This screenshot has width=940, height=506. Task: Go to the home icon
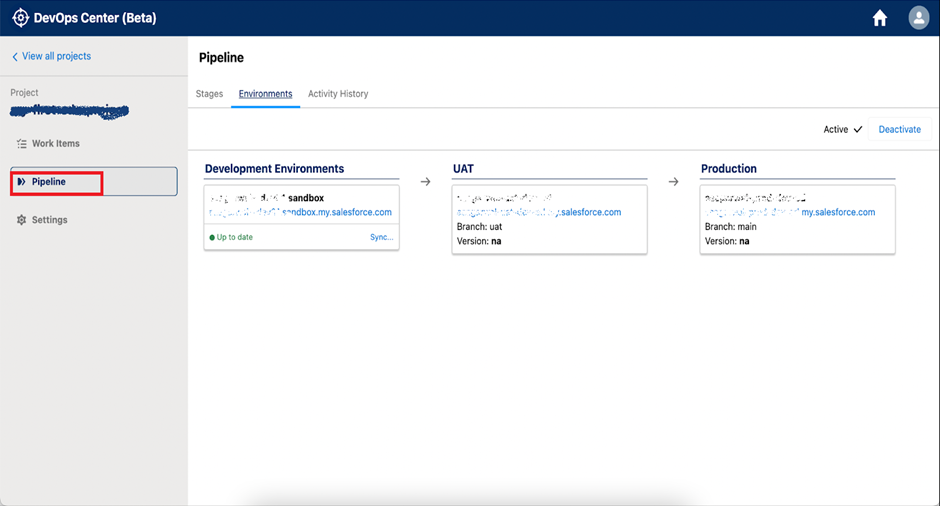879,18
